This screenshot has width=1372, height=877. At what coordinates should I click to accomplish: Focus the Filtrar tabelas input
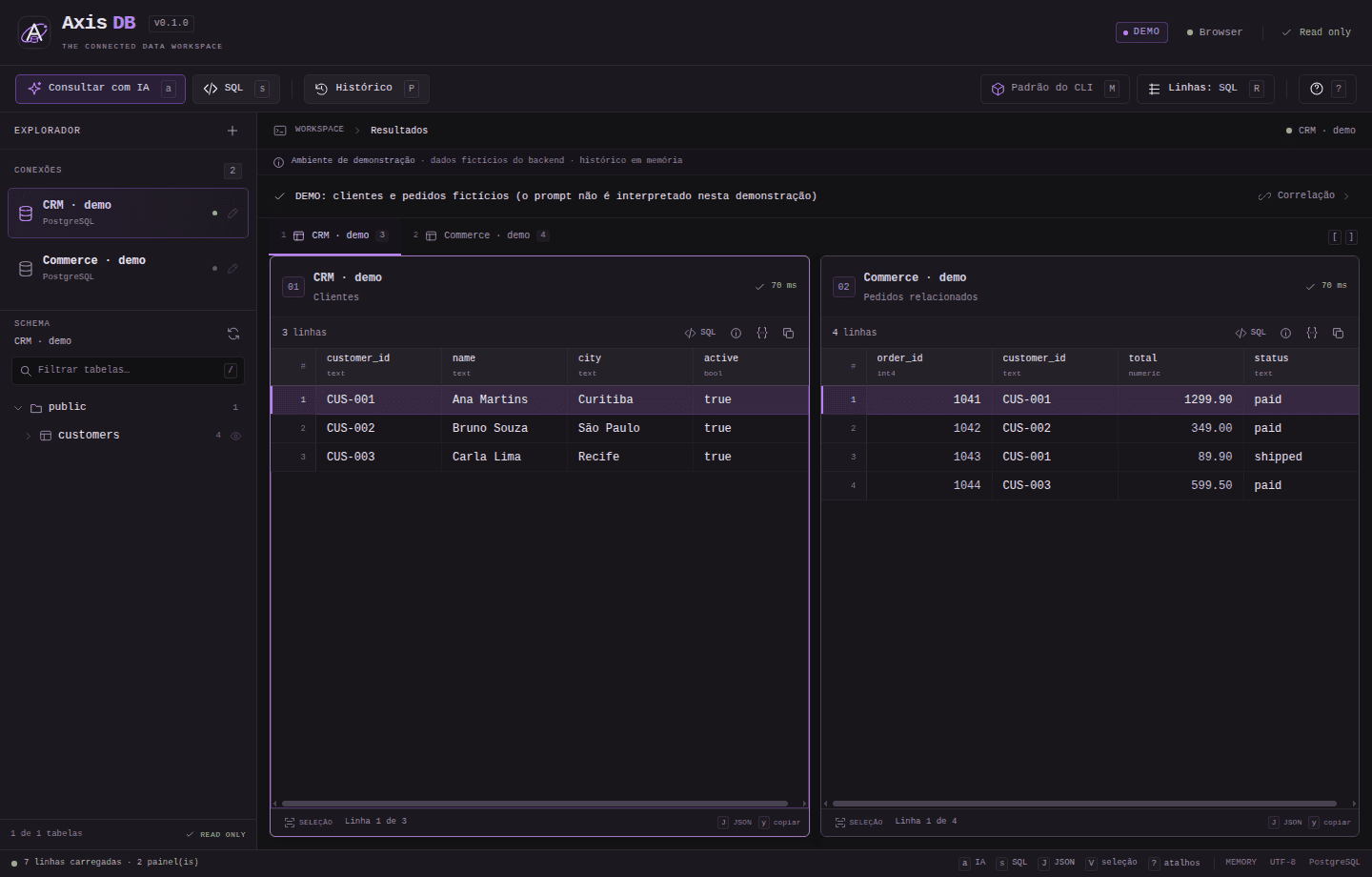[x=129, y=370]
